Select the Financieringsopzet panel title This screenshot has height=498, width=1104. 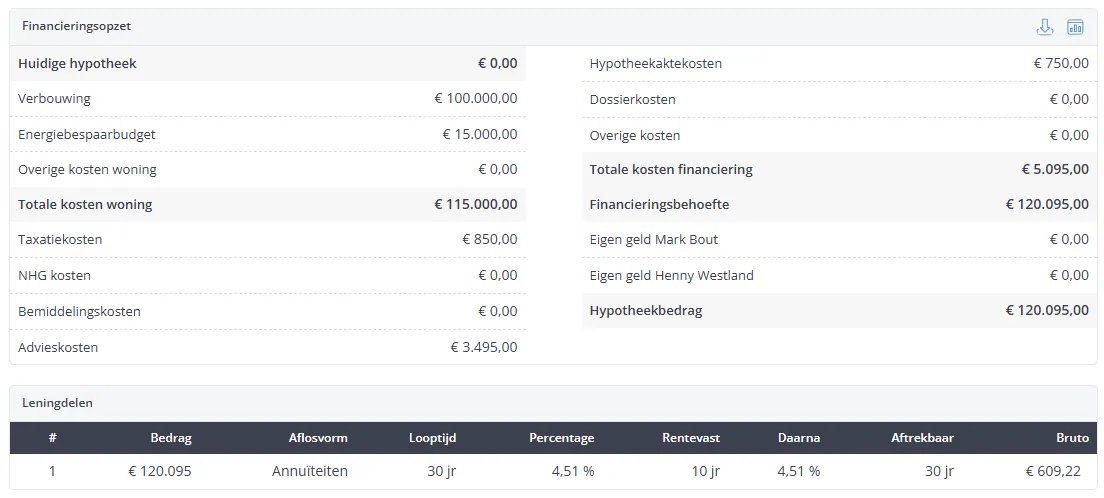(x=77, y=26)
